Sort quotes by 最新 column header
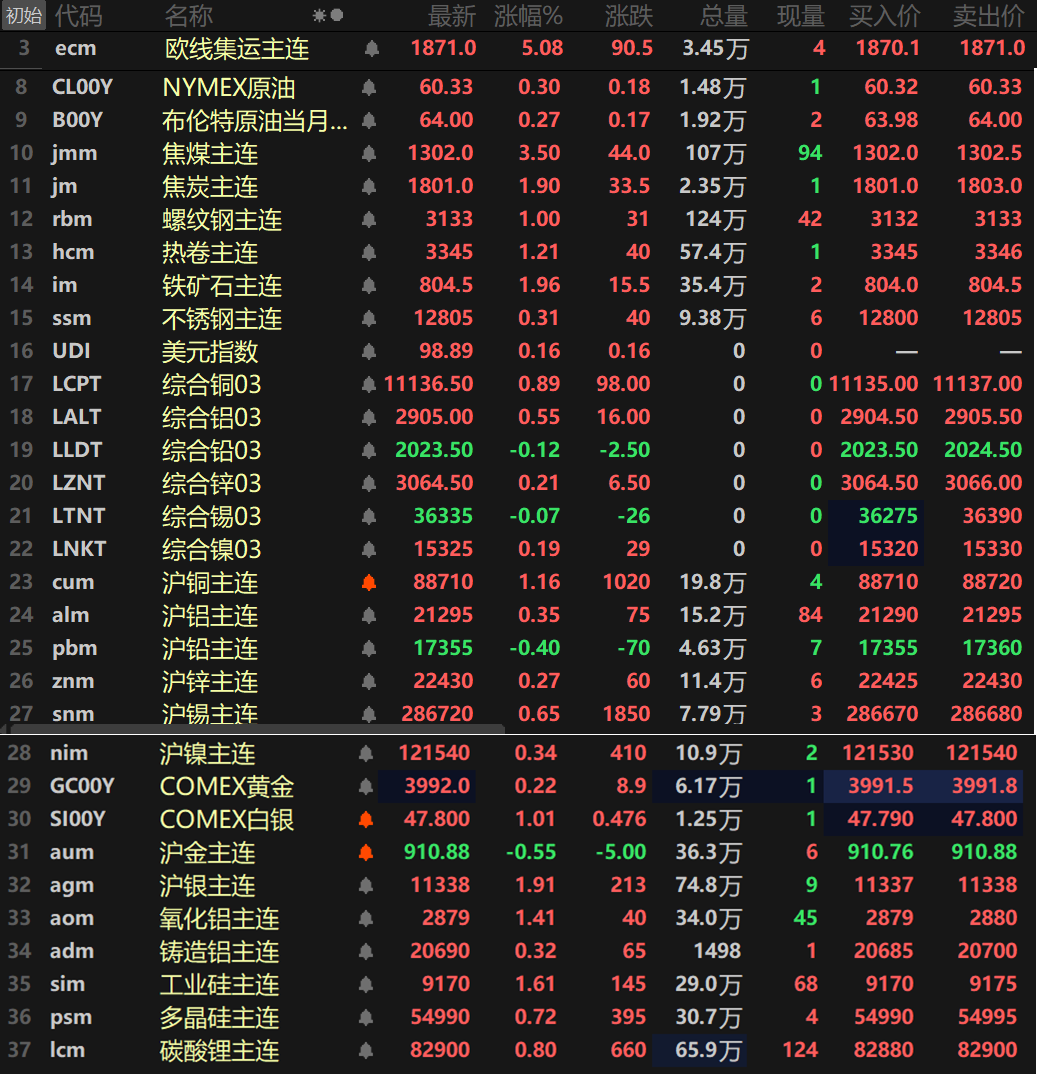1037x1074 pixels. click(451, 15)
